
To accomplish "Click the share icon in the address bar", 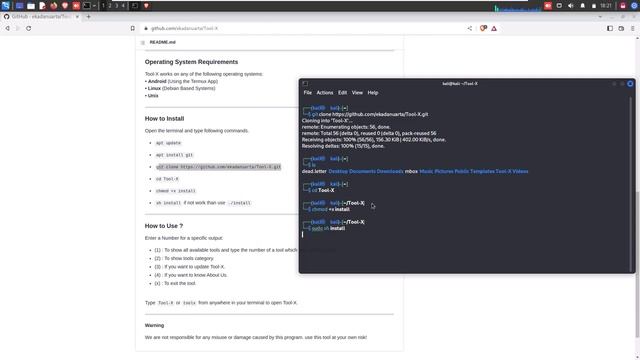I will 470,29.
